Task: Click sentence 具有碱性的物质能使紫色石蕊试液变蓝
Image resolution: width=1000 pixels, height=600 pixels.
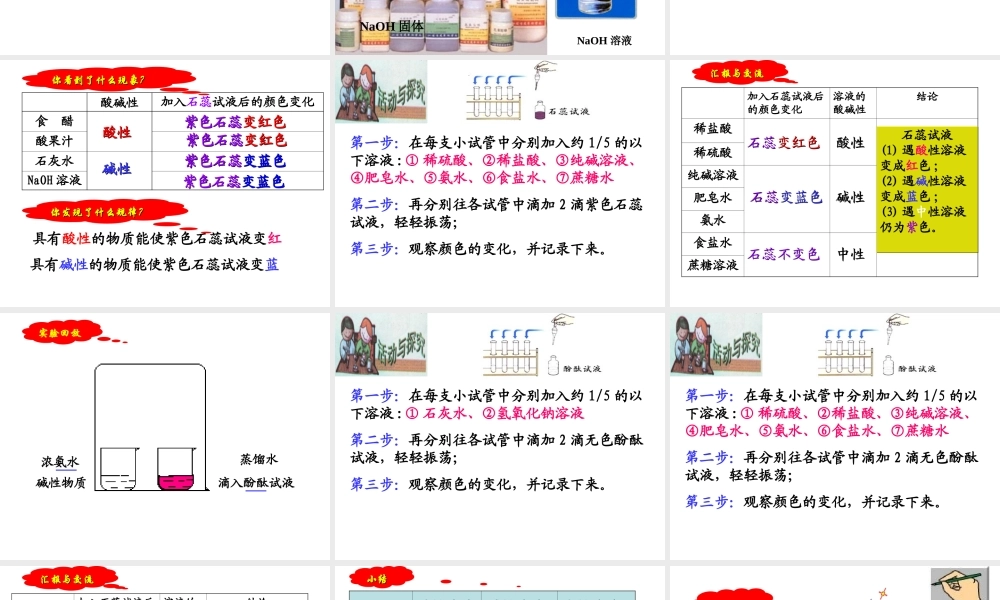Action: 155,264
